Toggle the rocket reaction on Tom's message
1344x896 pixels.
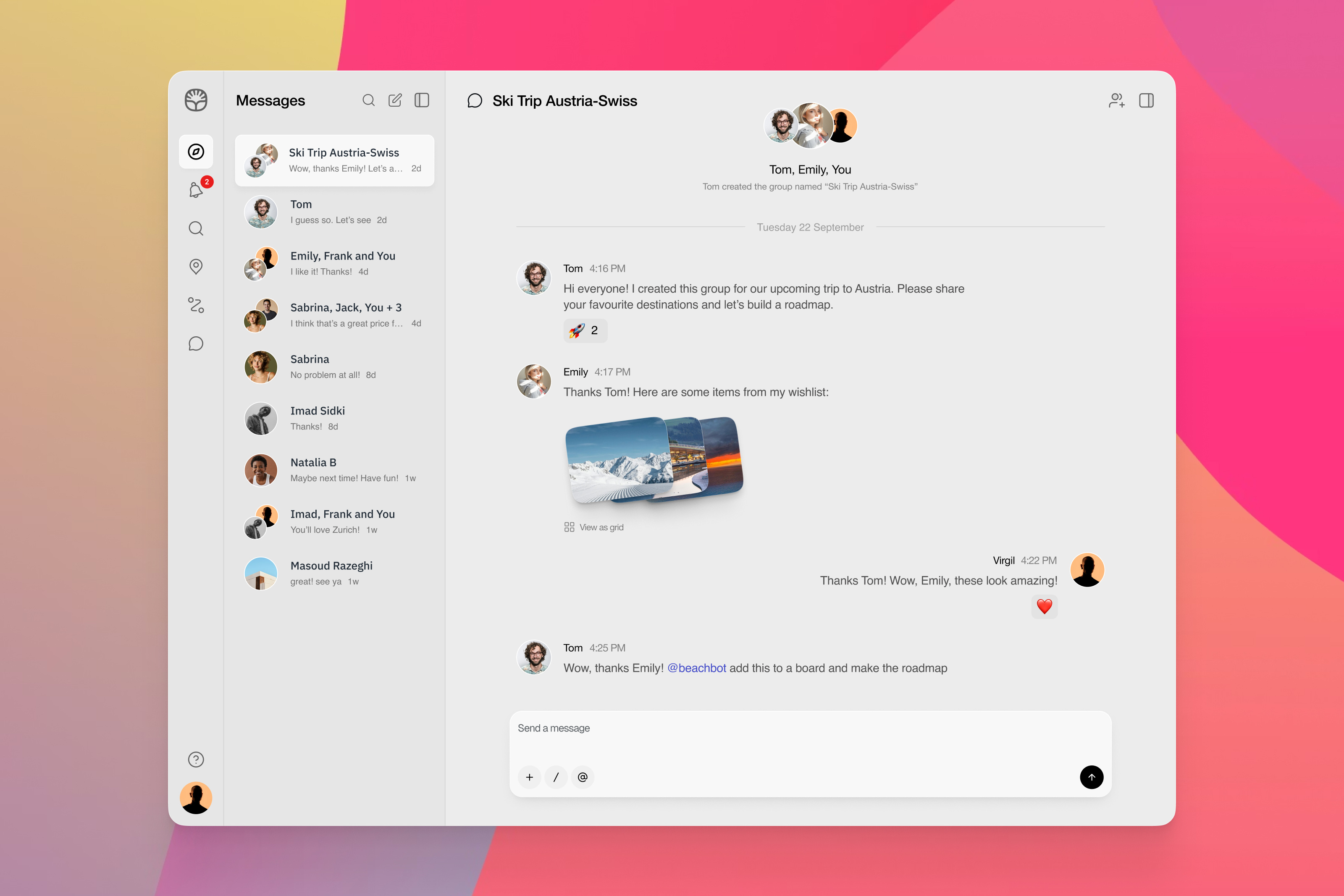point(585,330)
